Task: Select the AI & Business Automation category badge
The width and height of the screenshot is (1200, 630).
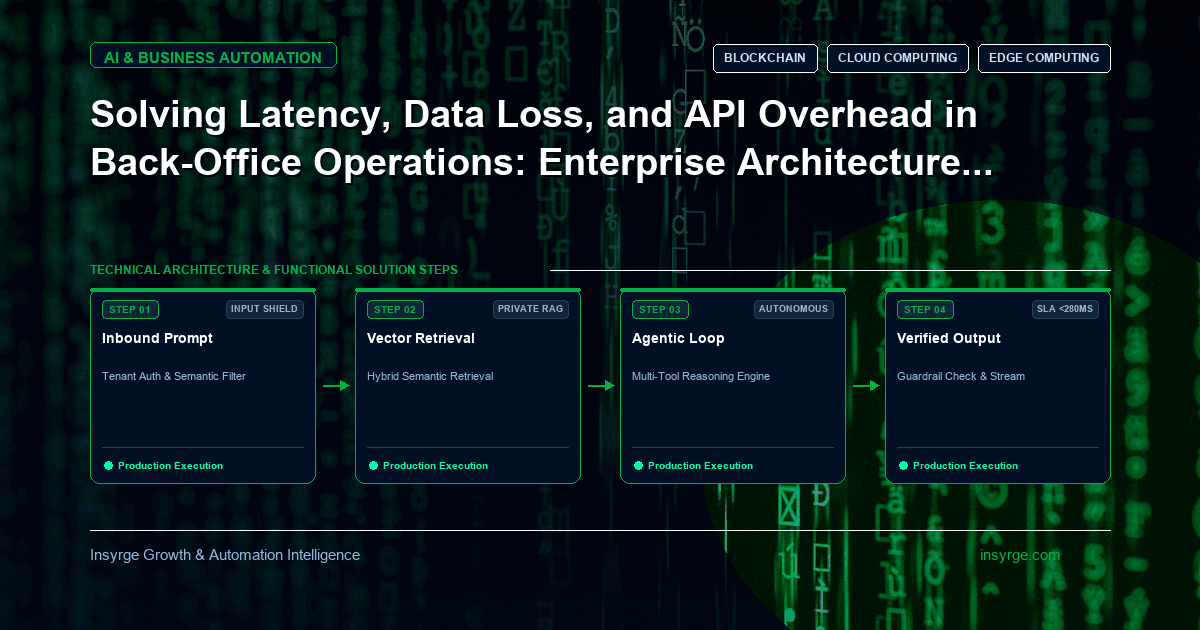Action: coord(213,57)
